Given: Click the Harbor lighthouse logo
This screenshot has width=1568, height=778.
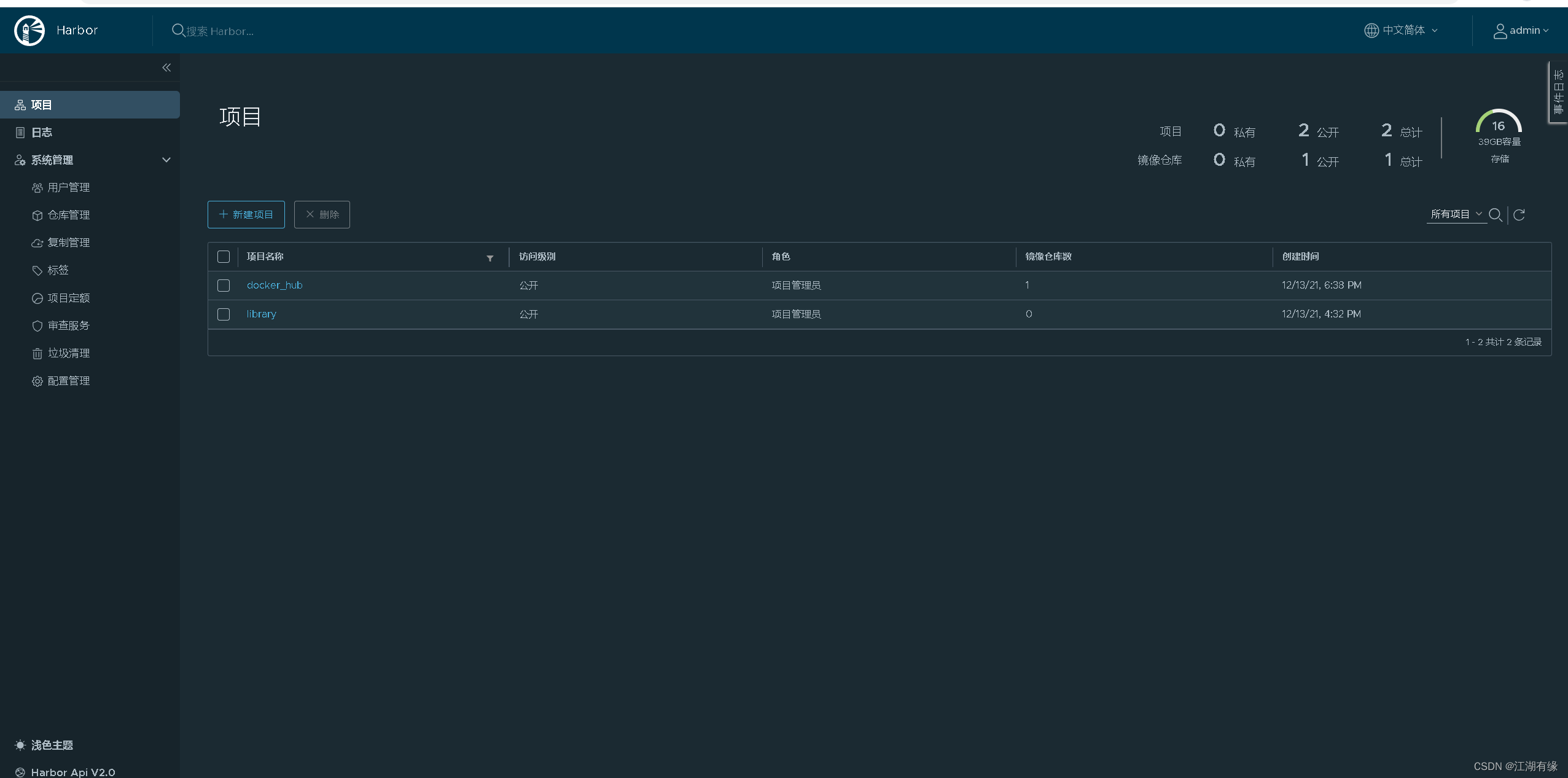Looking at the screenshot, I should tap(29, 31).
